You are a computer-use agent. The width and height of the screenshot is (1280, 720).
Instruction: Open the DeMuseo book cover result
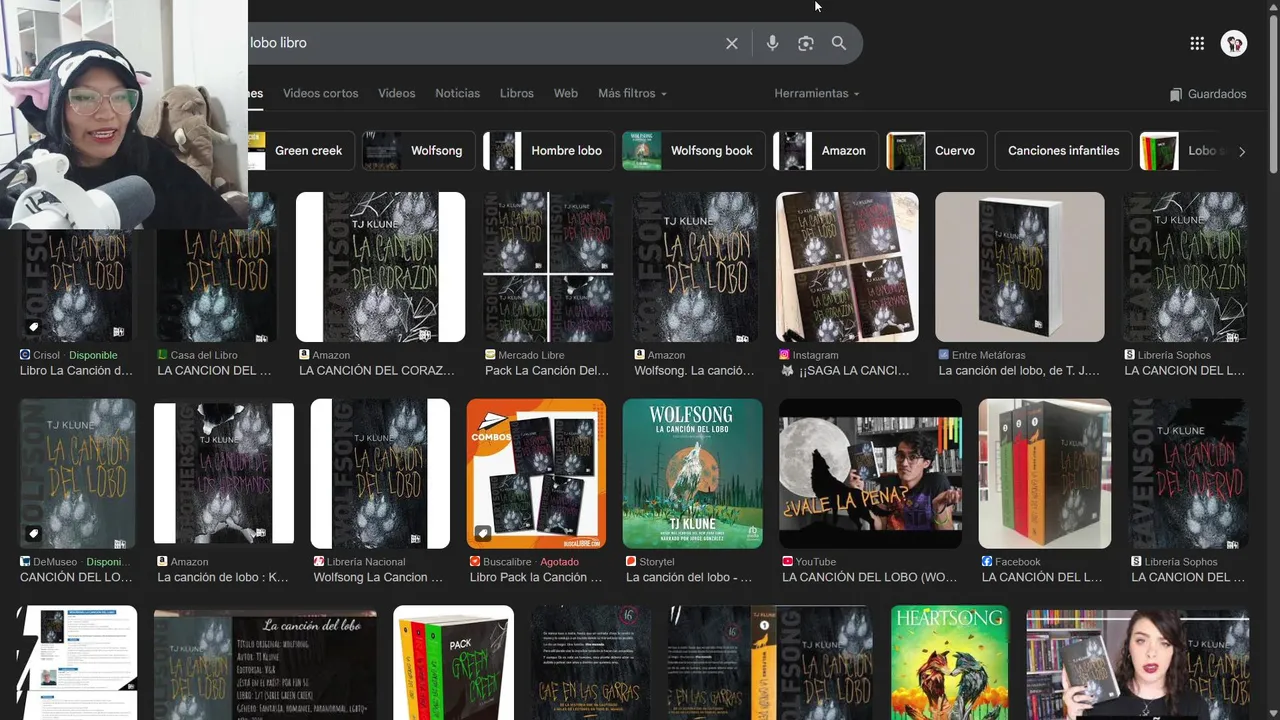(x=78, y=474)
